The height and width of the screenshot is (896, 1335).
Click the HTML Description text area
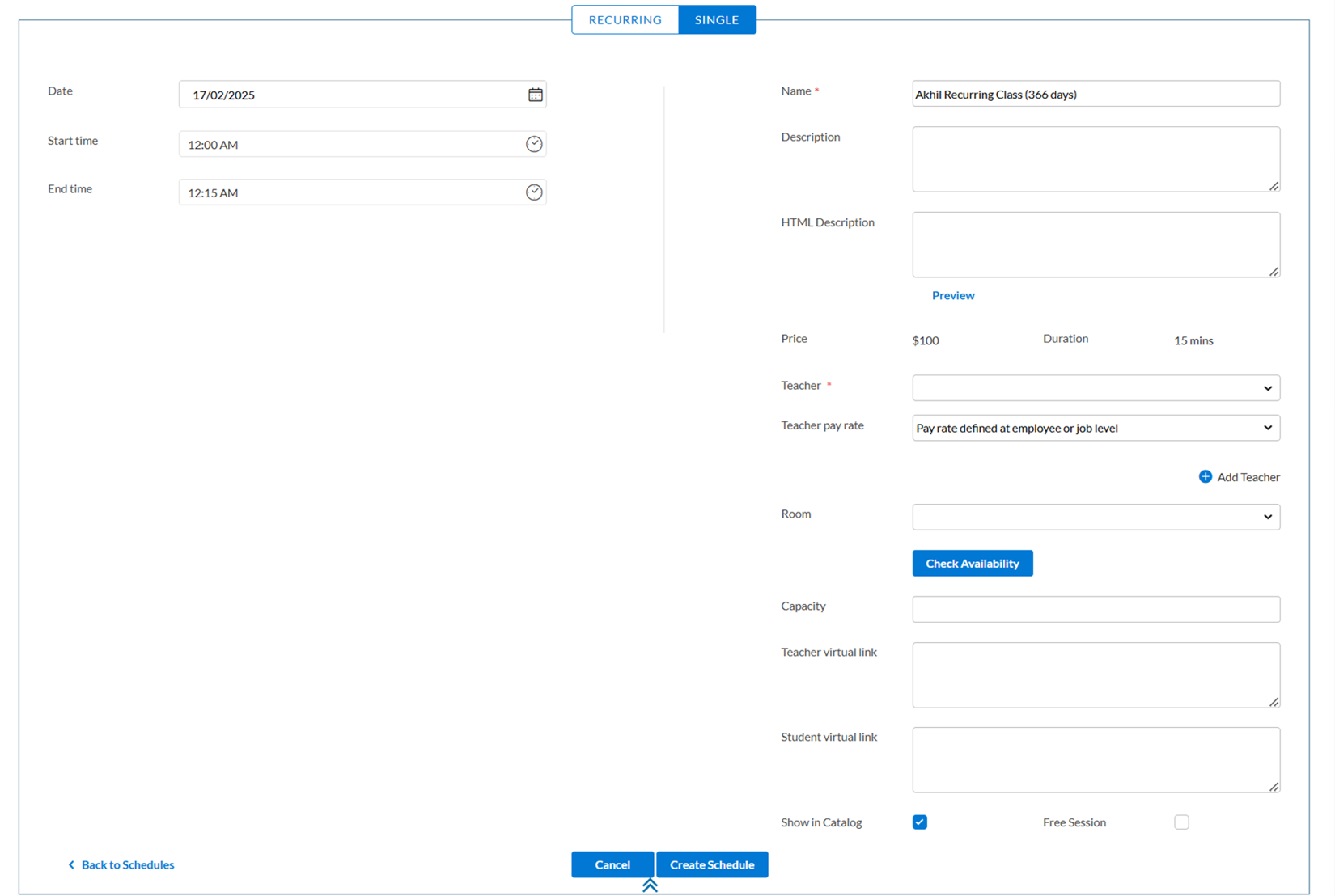coord(1096,245)
